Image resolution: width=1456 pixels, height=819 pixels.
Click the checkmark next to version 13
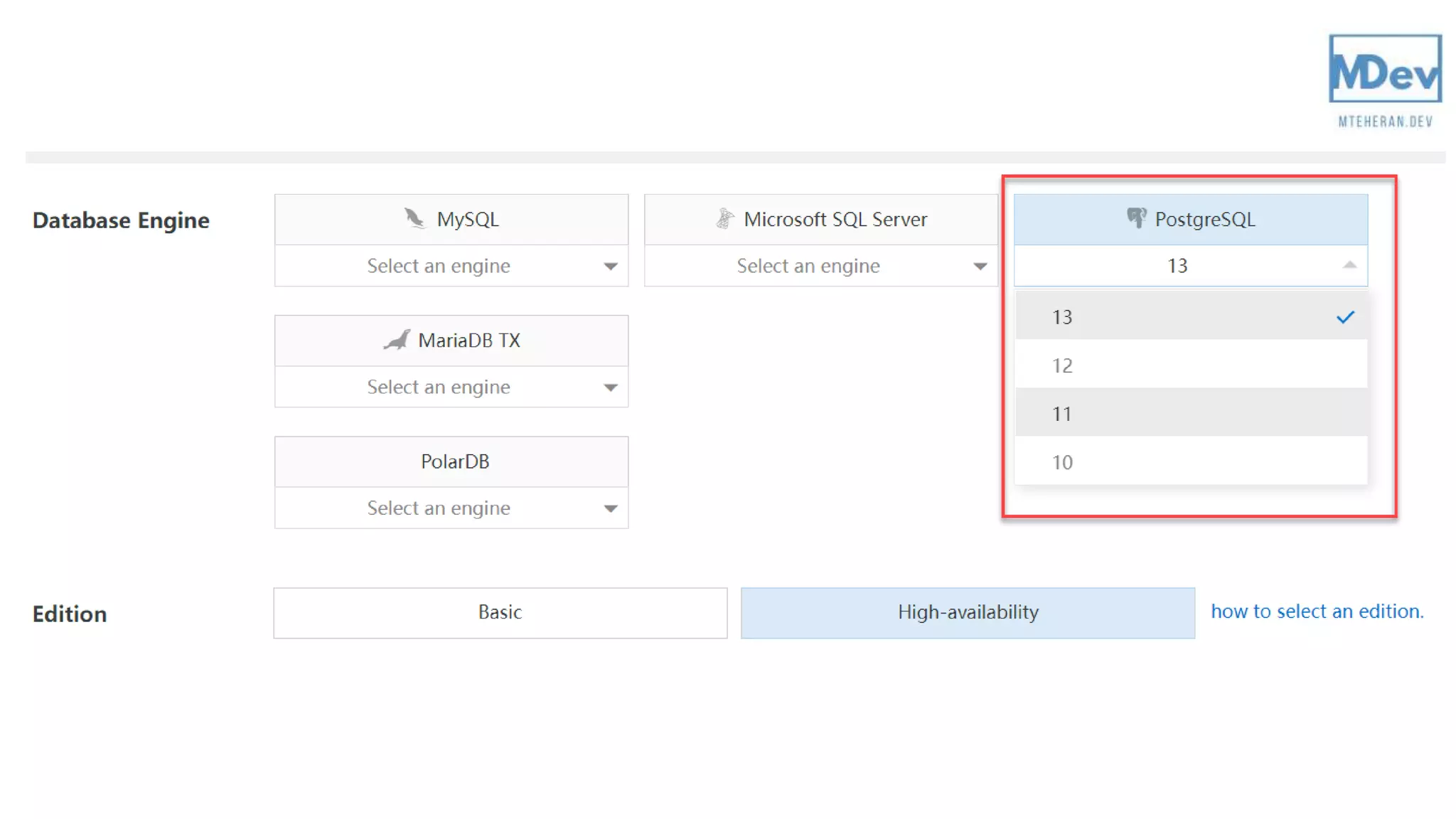pyautogui.click(x=1345, y=317)
